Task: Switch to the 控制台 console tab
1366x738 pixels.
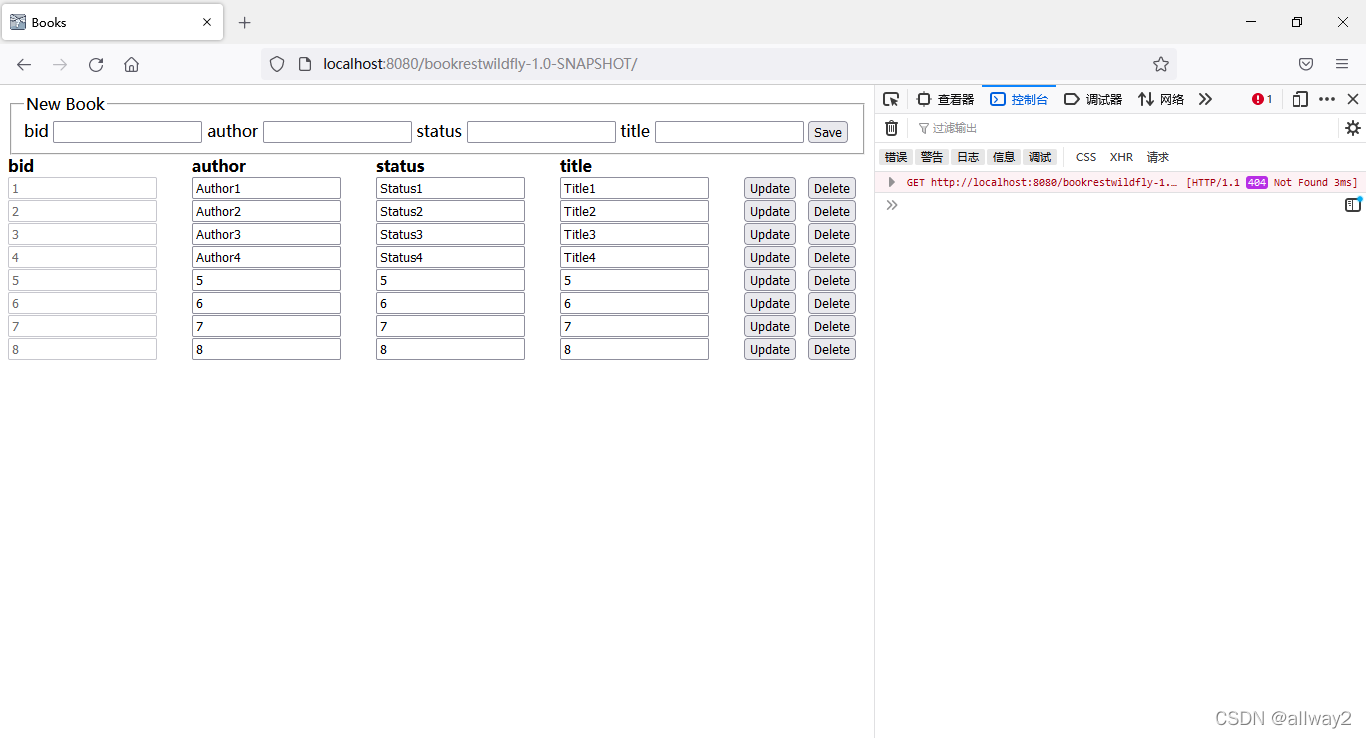Action: tap(1019, 99)
